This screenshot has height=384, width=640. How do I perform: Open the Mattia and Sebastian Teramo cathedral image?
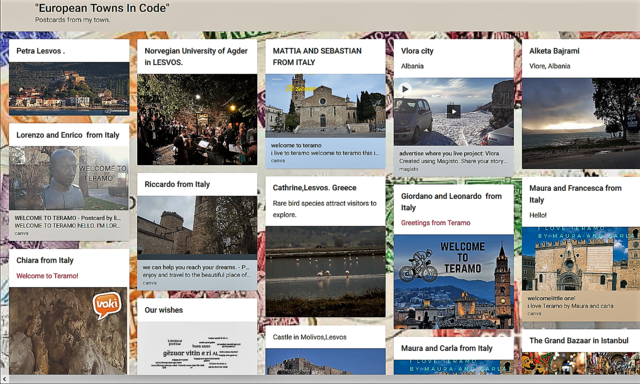coord(325,106)
